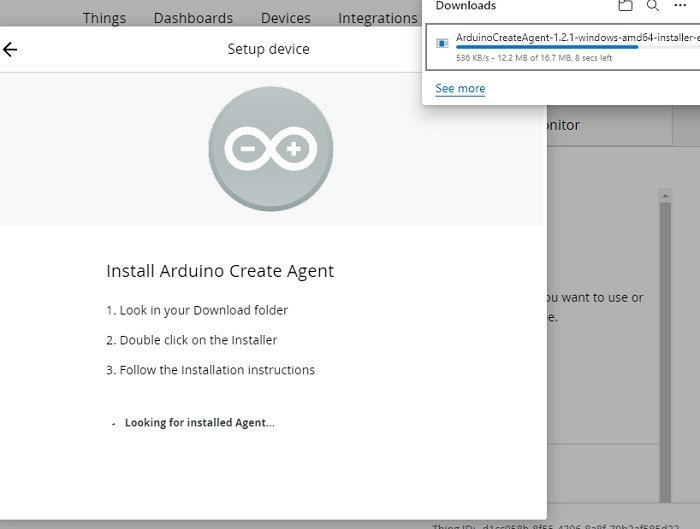The image size is (700, 529).
Task: Go back using the Setup device arrow
Action: (x=10, y=50)
